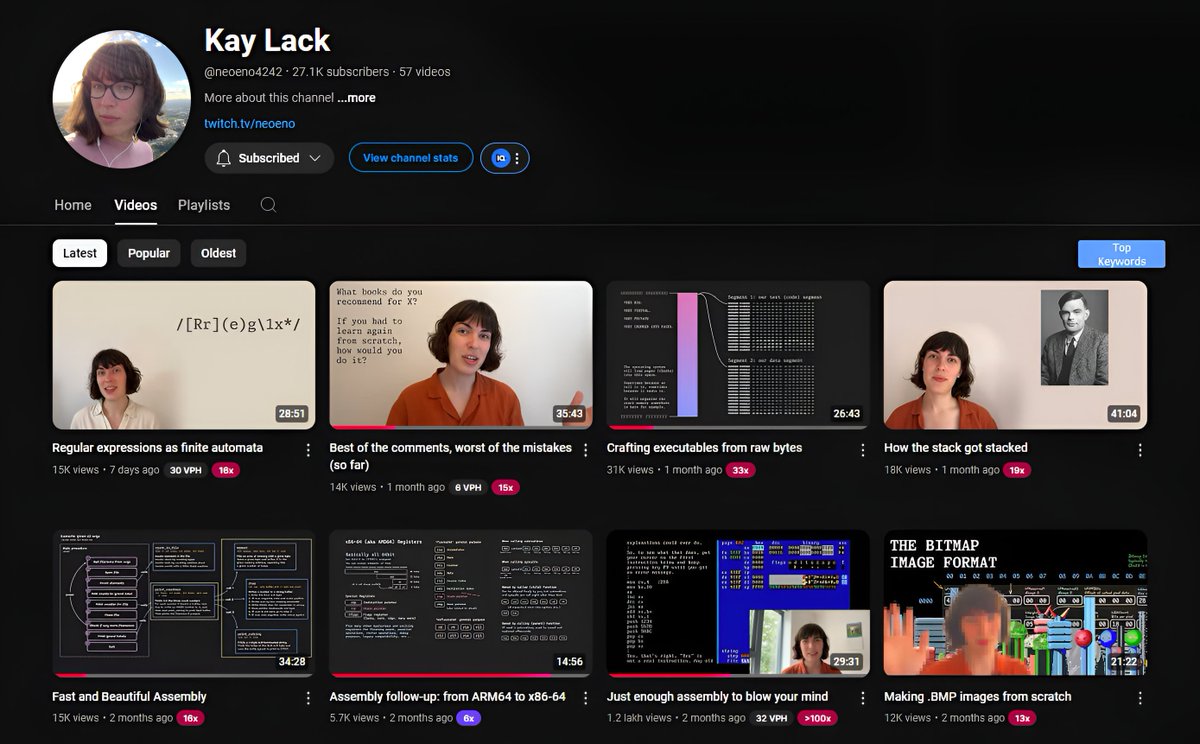
Task: Play the Alan Turing photo thumbnail
Action: click(1015, 355)
